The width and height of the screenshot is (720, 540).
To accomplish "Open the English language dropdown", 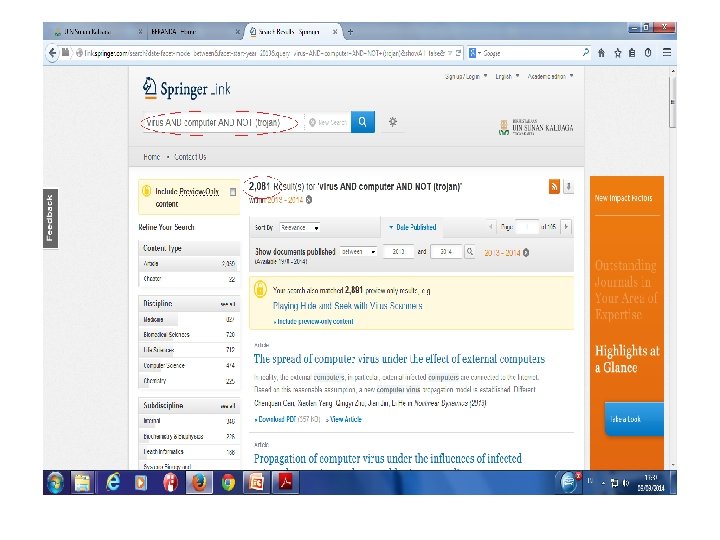I will (x=507, y=76).
